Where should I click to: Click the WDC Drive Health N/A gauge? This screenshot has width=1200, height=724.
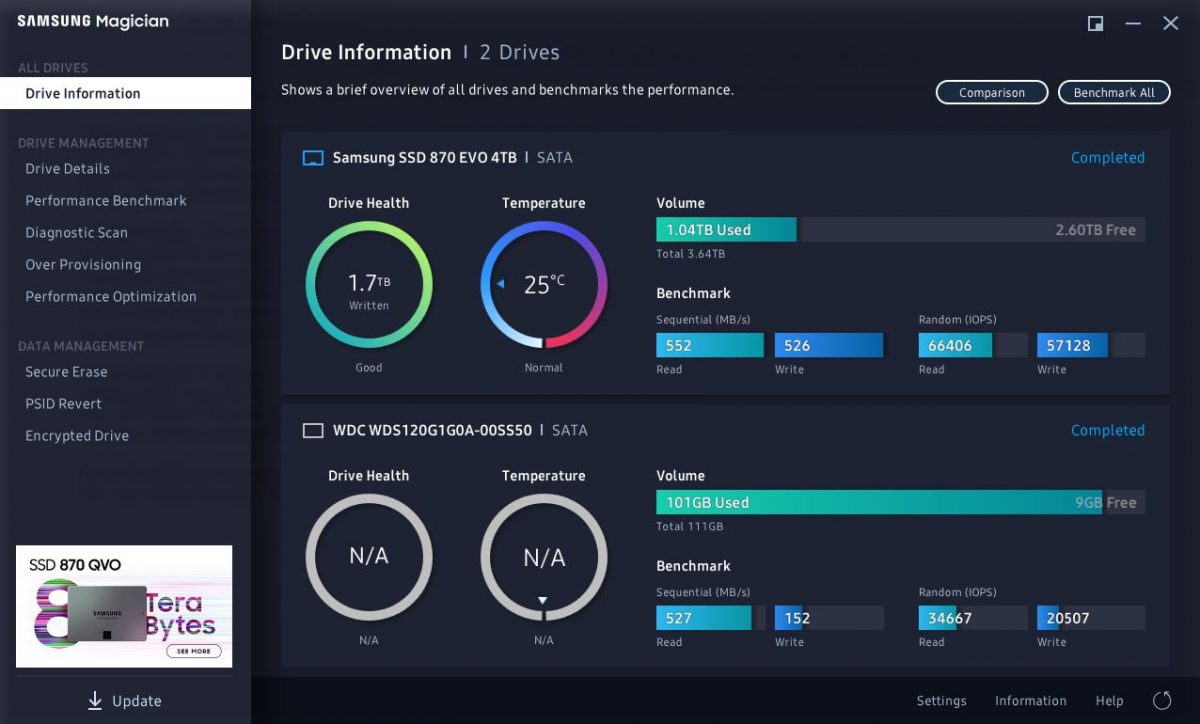[x=369, y=557]
